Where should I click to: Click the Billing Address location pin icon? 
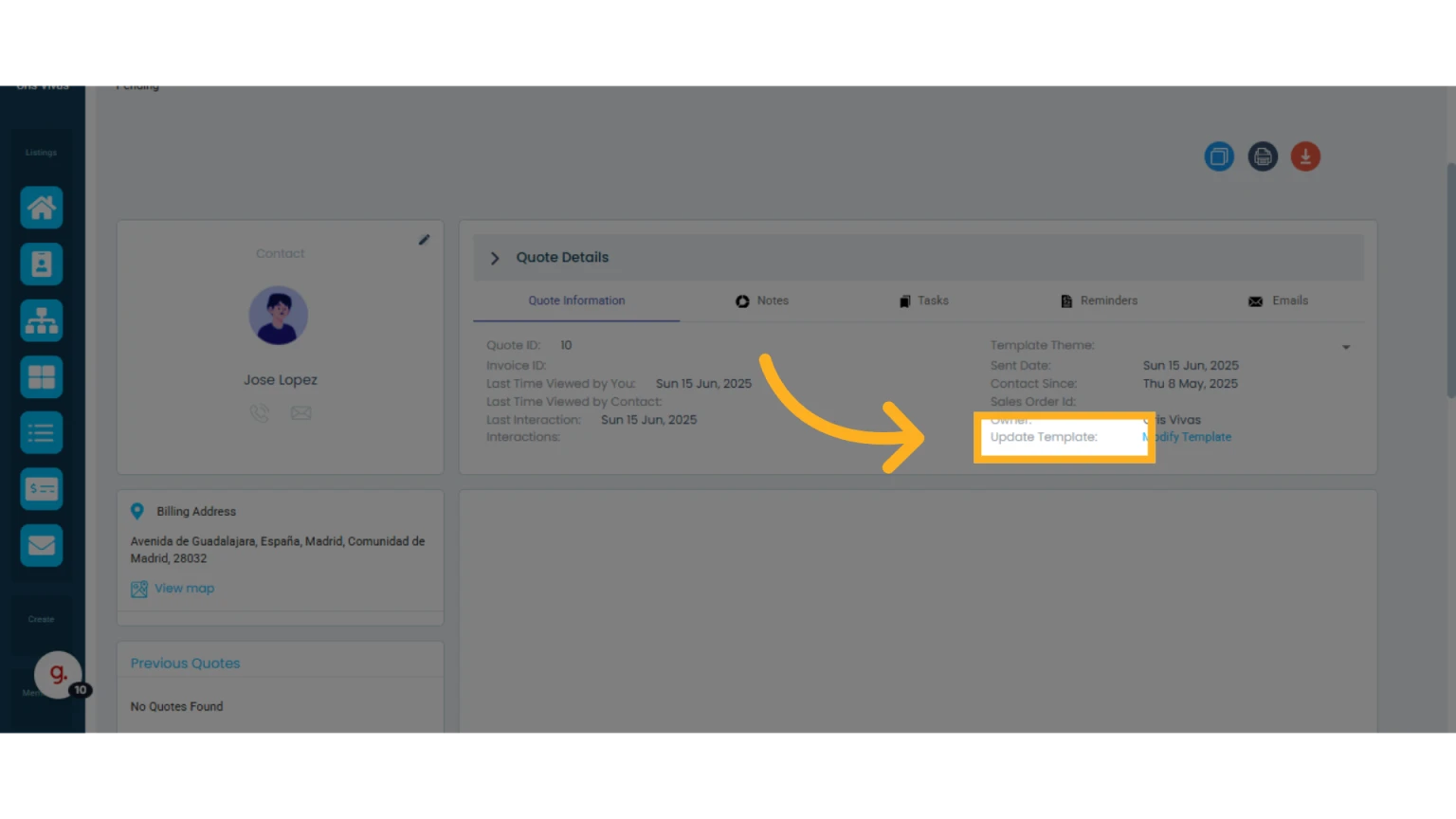pyautogui.click(x=137, y=511)
